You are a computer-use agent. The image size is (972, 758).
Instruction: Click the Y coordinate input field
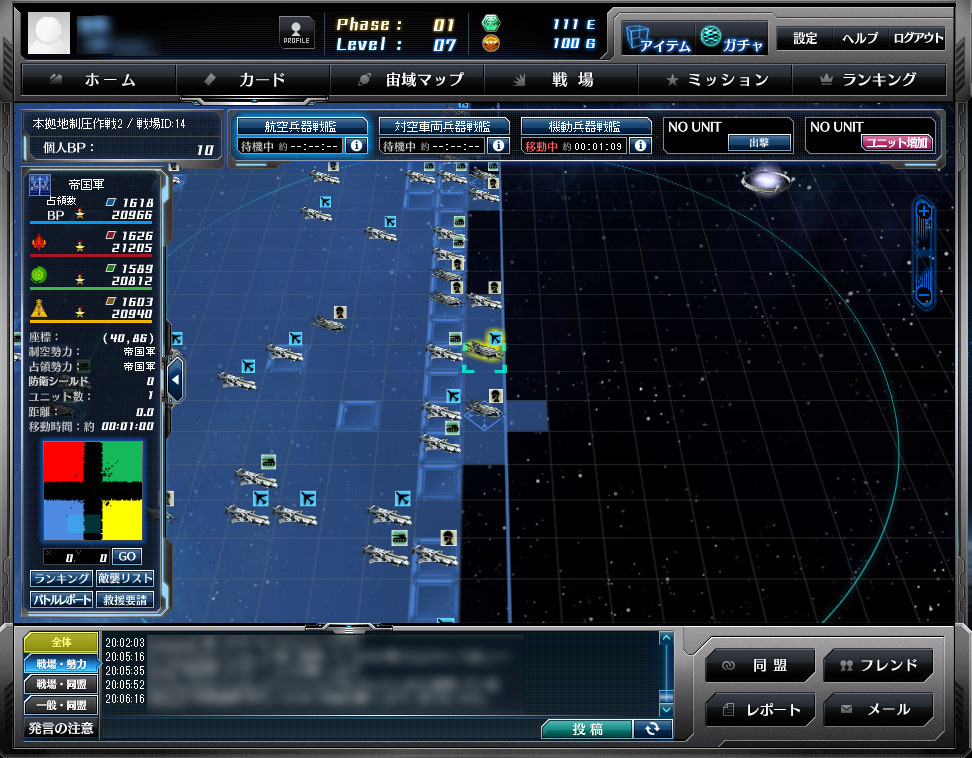tap(94, 557)
